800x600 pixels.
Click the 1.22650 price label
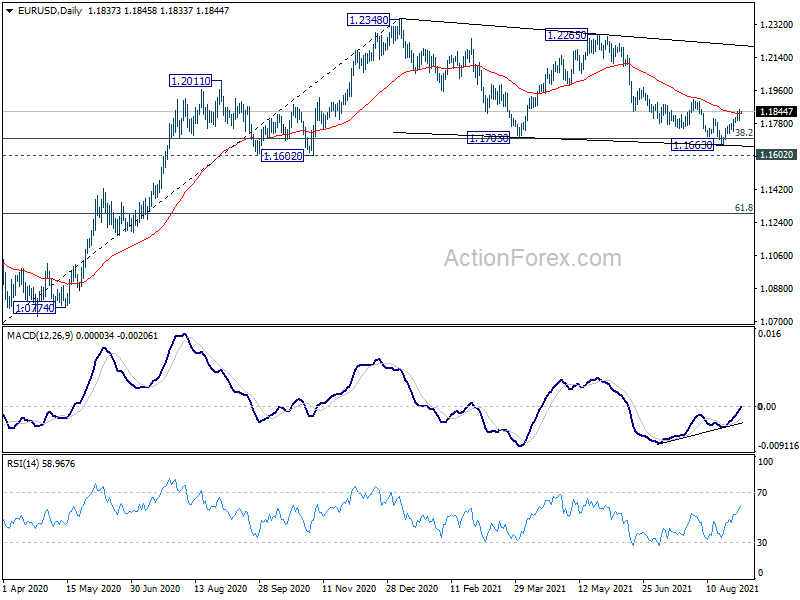566,35
